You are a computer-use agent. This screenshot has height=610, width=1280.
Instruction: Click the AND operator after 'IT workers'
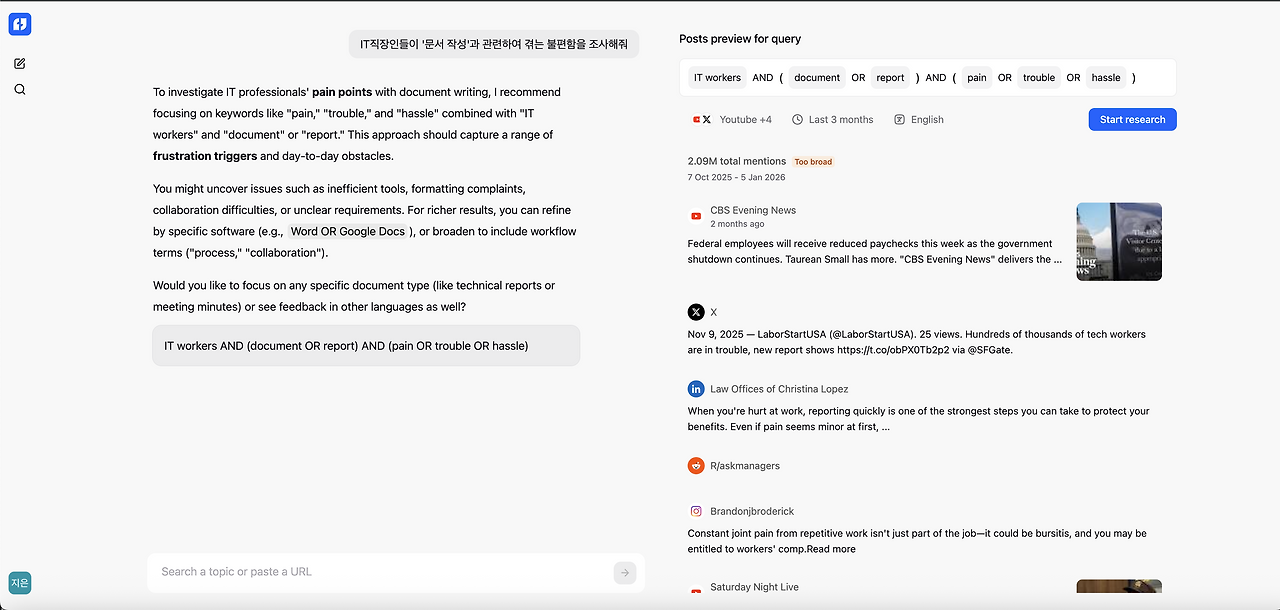coord(763,77)
